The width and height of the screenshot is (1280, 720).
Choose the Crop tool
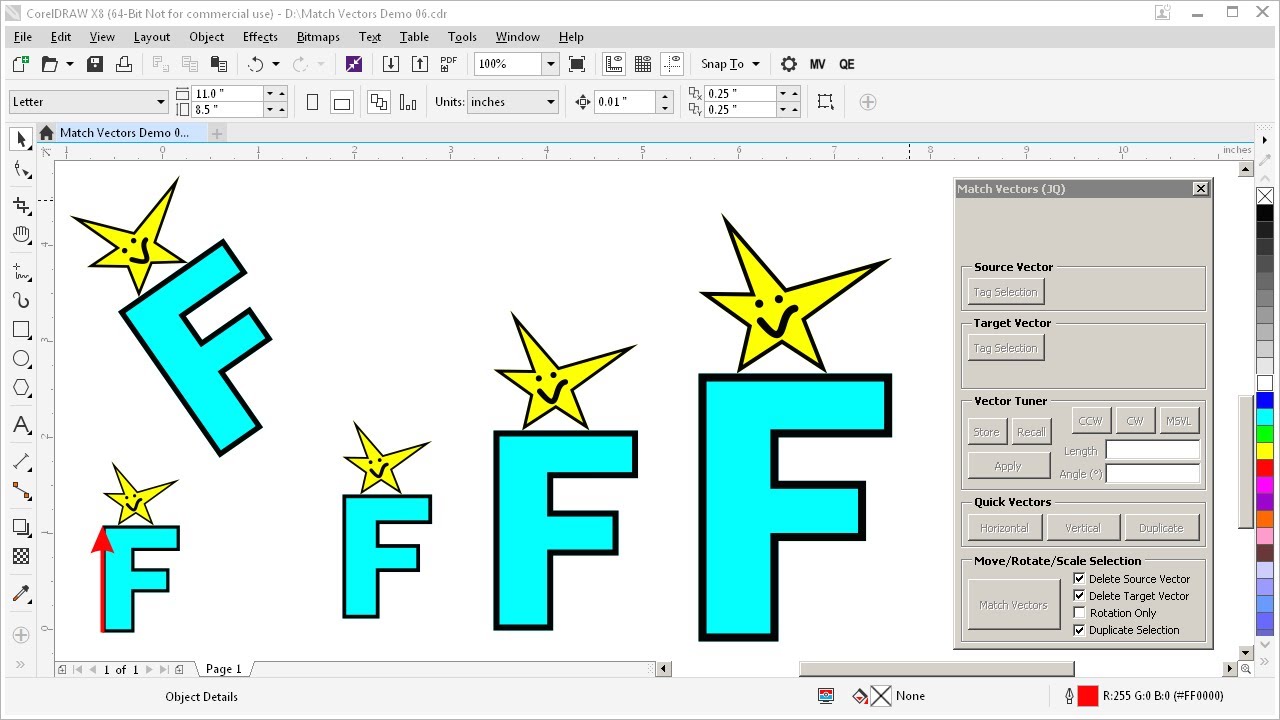coord(21,205)
